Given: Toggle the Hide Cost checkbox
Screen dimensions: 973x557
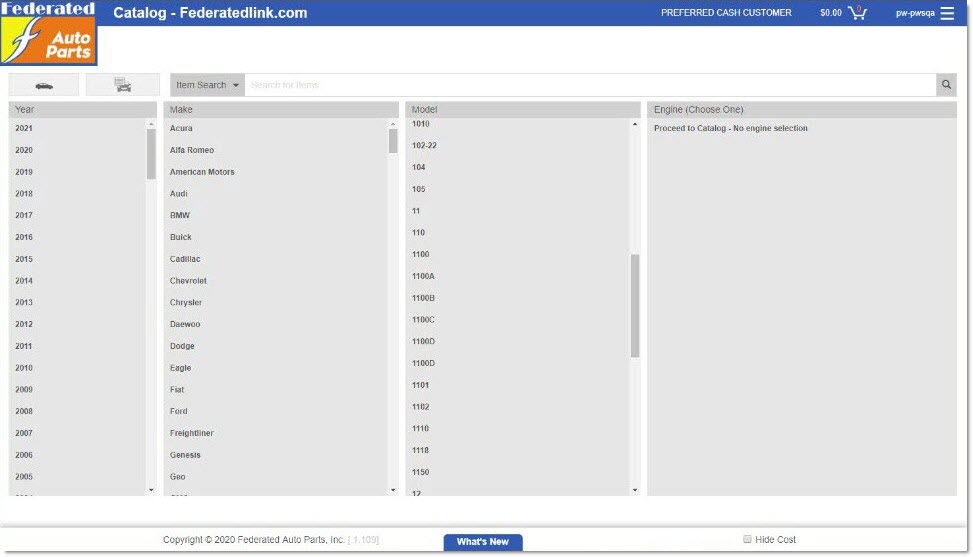Looking at the screenshot, I should click(x=747, y=540).
